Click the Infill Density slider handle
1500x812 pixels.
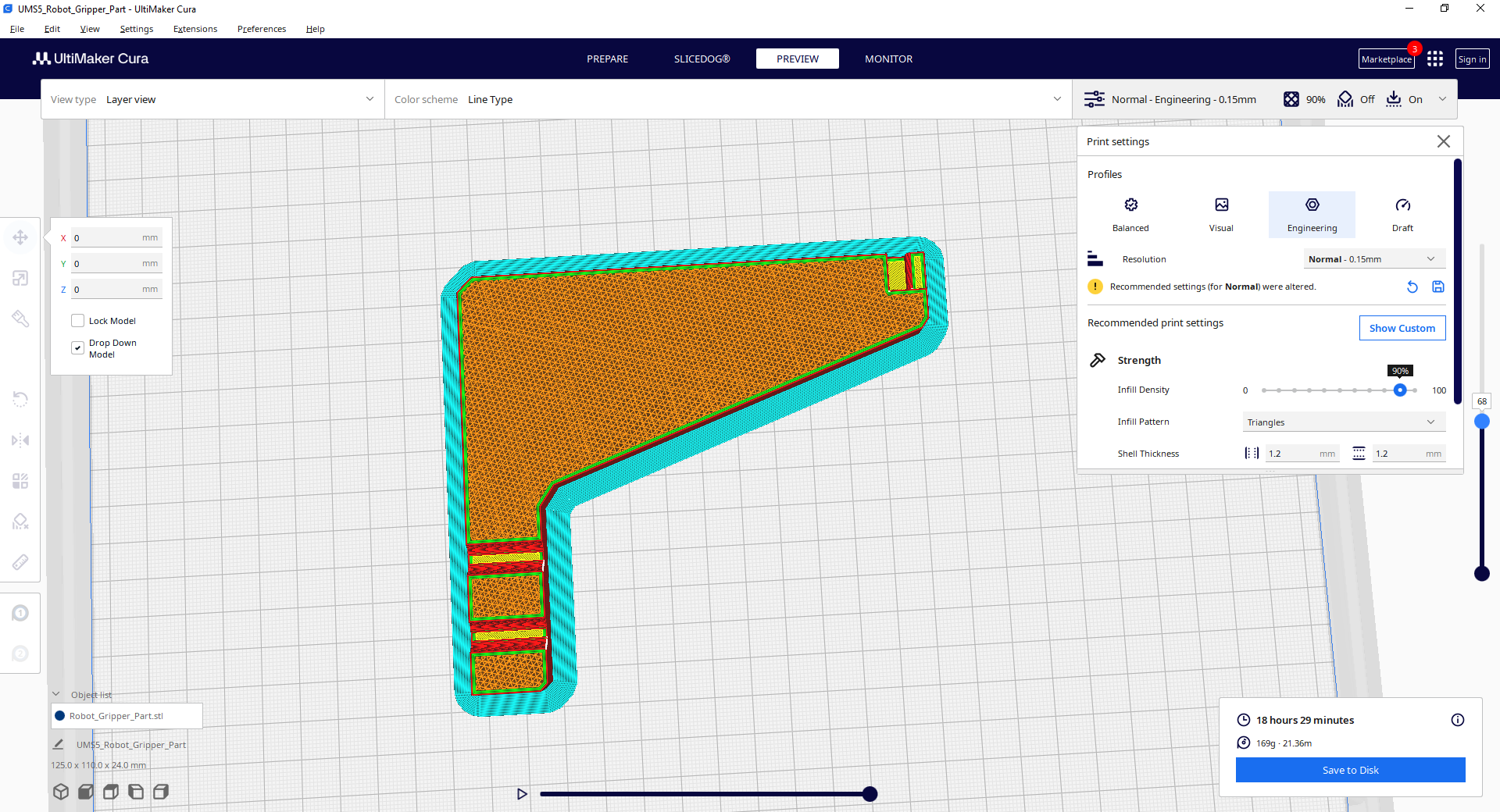click(x=1400, y=390)
